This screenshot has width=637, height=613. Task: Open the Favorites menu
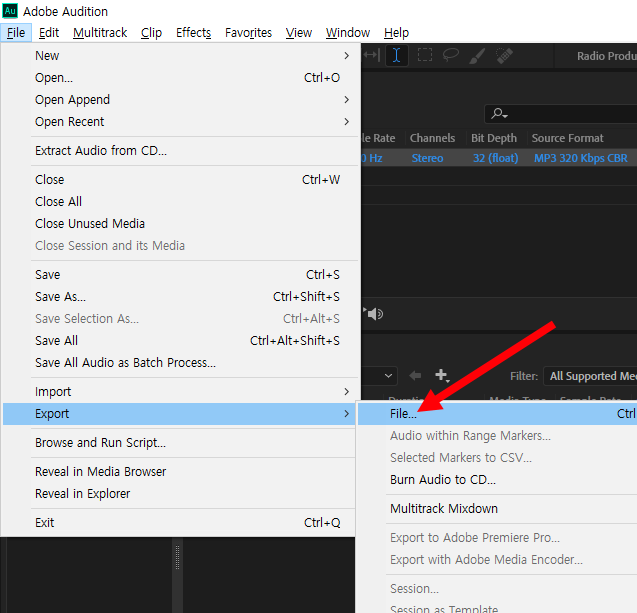(248, 32)
